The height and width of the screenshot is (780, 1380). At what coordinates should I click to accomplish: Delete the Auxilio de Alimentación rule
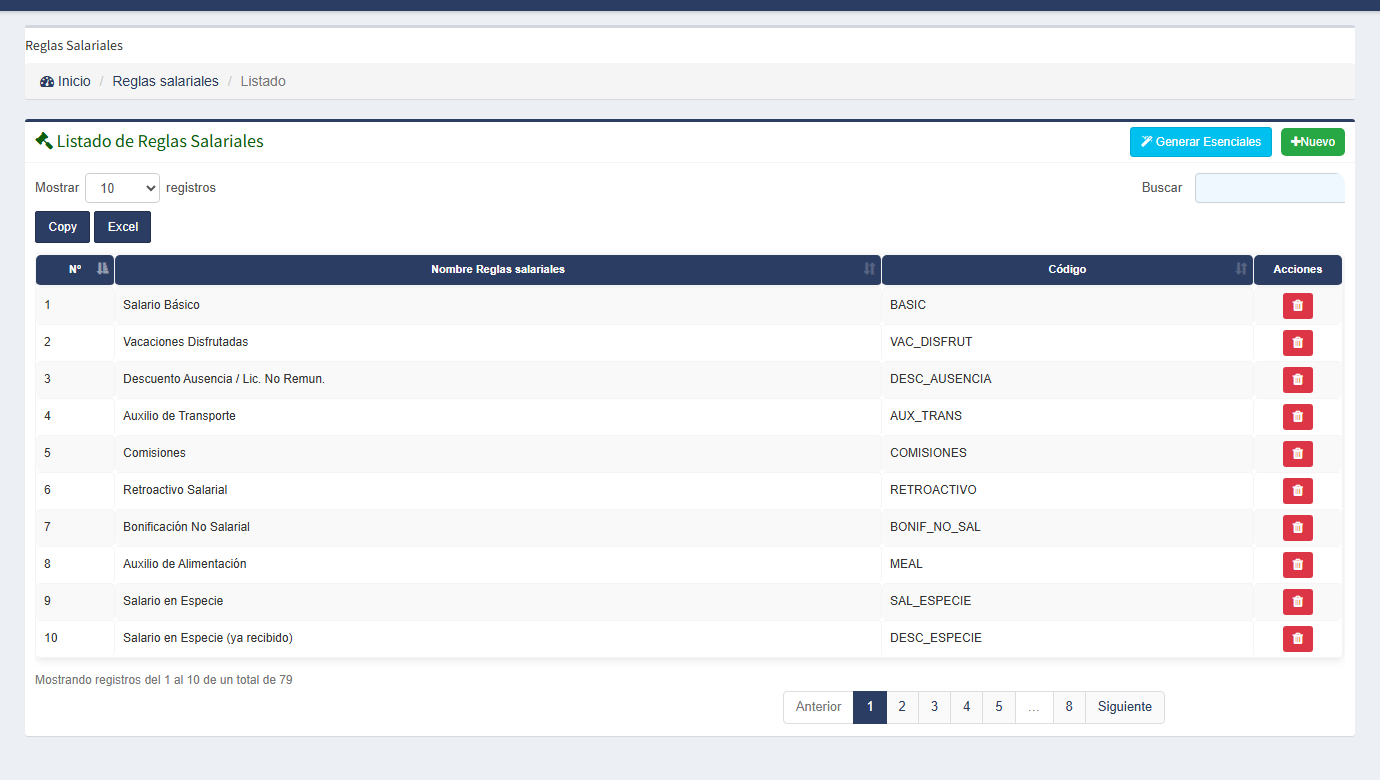coord(1297,565)
